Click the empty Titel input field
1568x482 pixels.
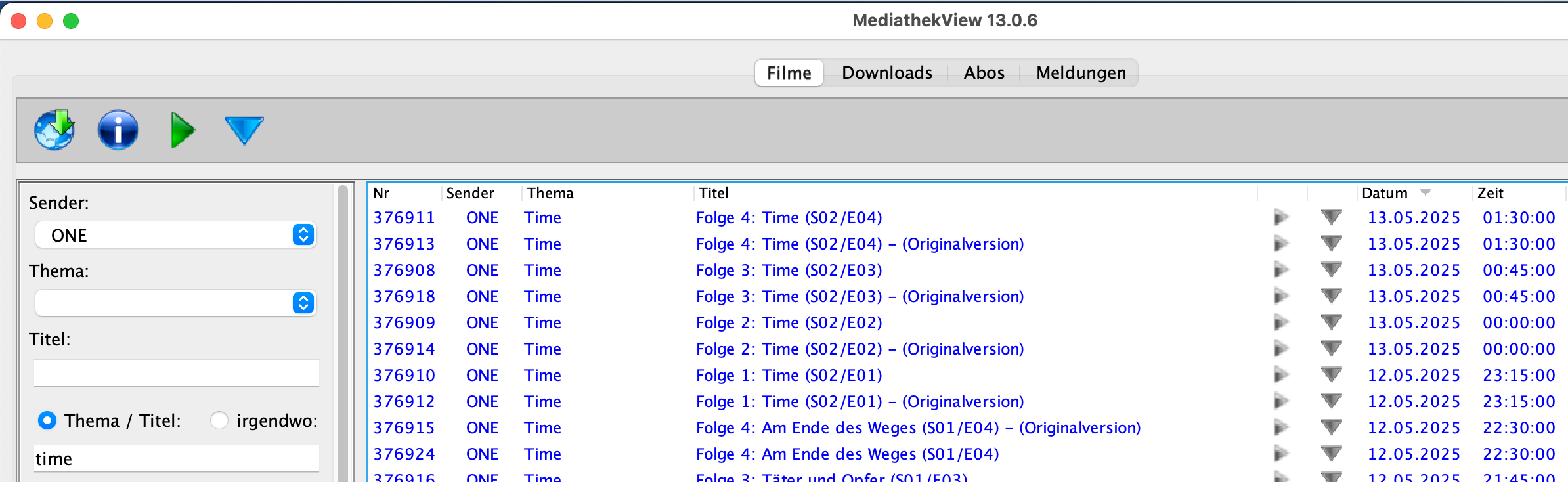(x=176, y=373)
